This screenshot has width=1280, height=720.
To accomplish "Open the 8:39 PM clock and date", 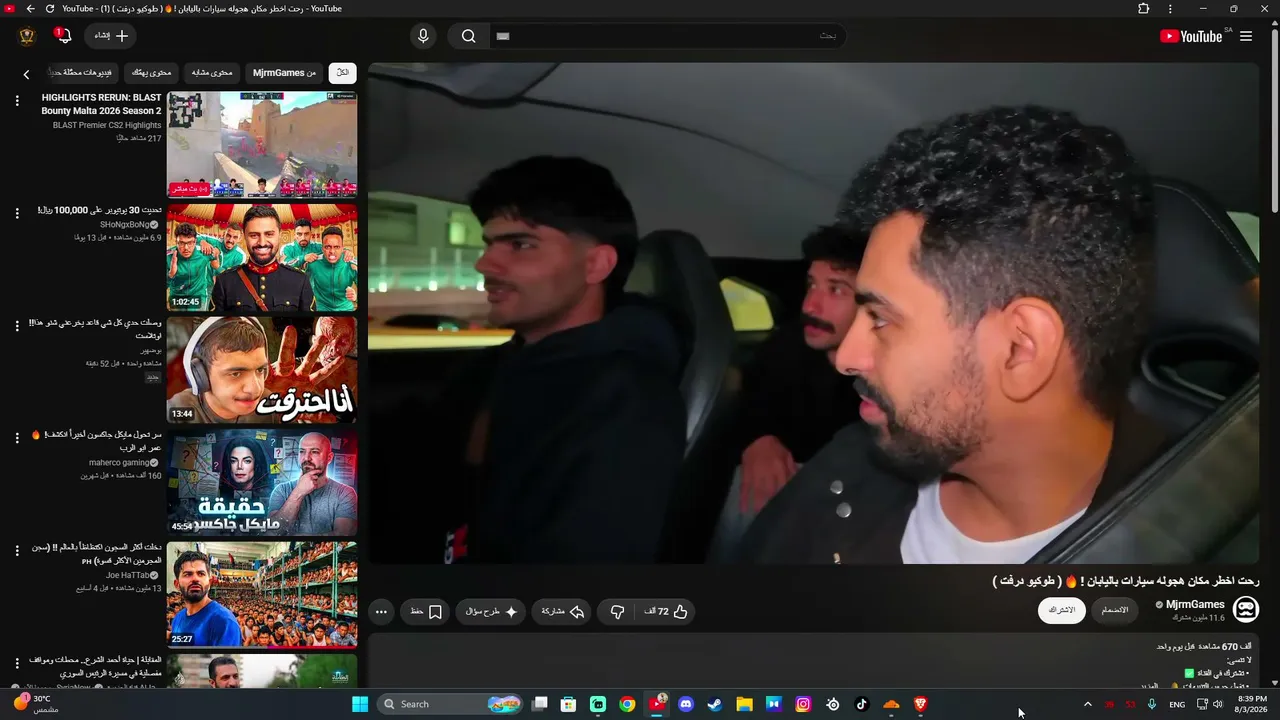I will [x=1253, y=704].
